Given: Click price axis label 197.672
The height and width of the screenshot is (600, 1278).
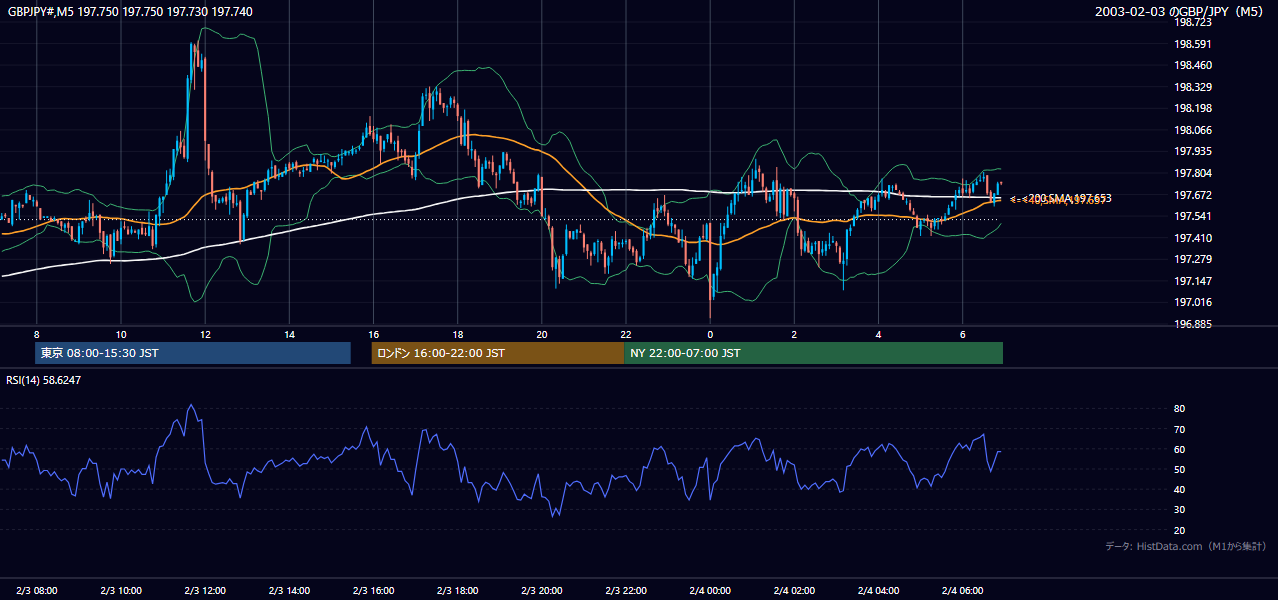Looking at the screenshot, I should click(x=1192, y=195).
